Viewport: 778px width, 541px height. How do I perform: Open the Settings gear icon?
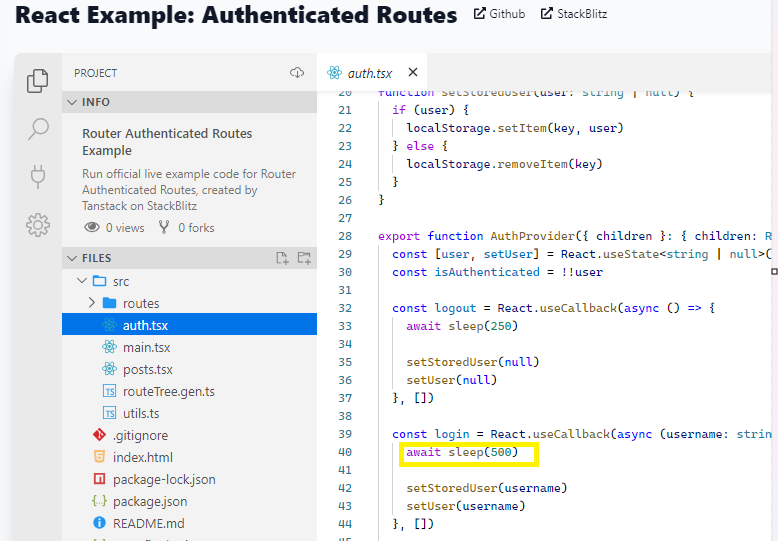(38, 225)
